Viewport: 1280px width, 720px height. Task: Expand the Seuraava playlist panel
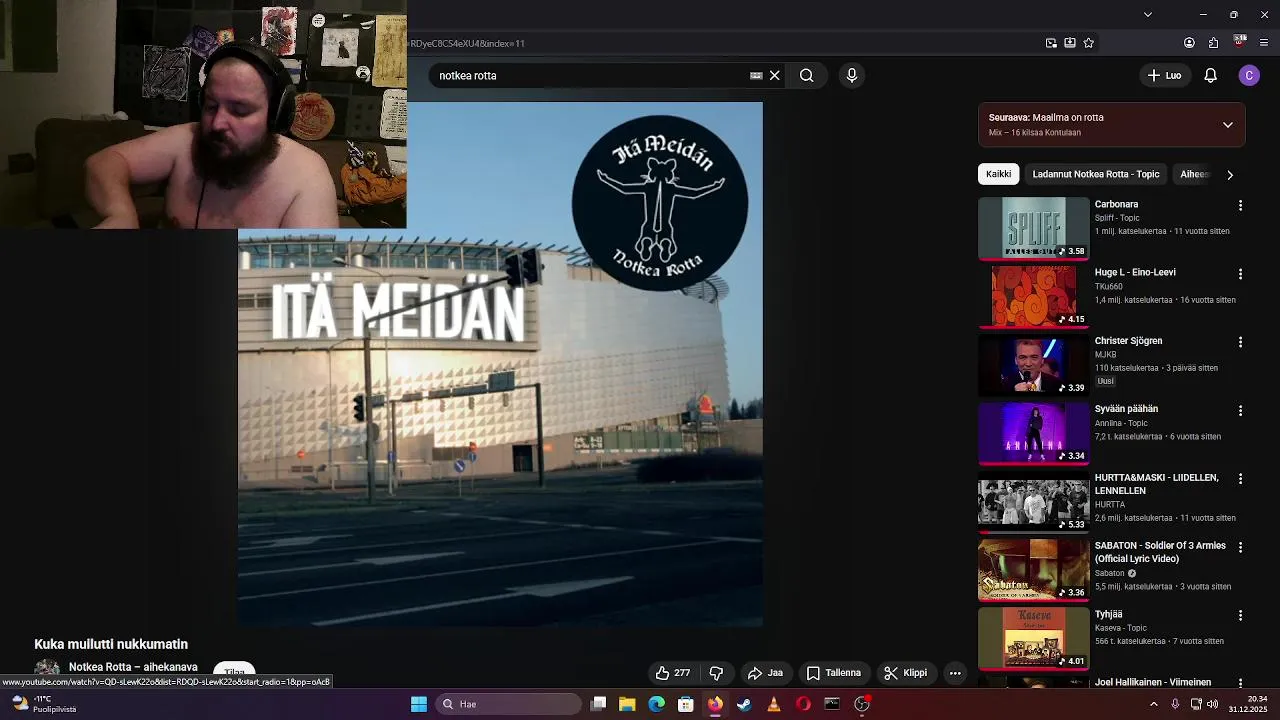[x=1228, y=125]
